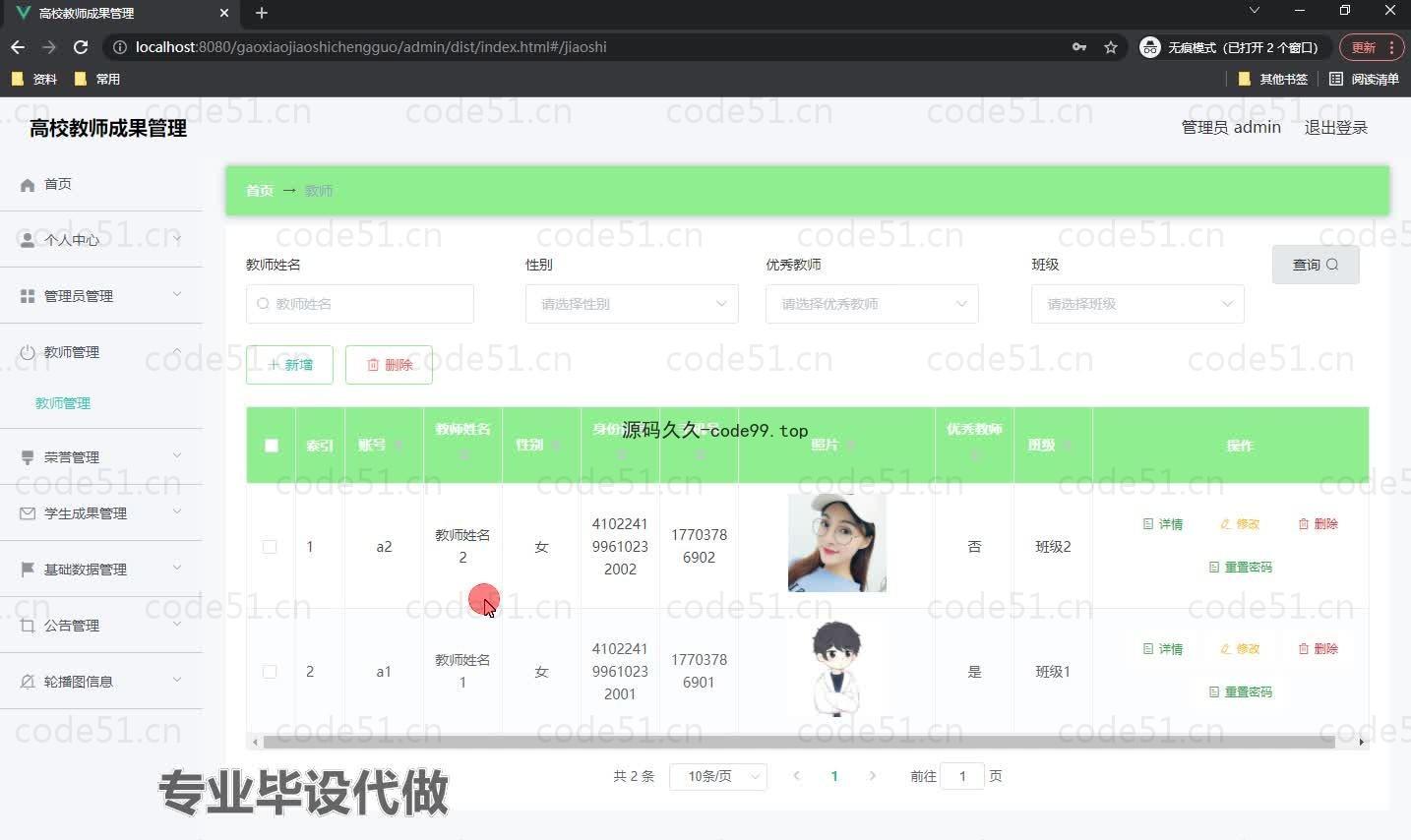The width and height of the screenshot is (1411, 840).
Task: Toggle the select-all checkbox in table header
Action: coord(272,446)
